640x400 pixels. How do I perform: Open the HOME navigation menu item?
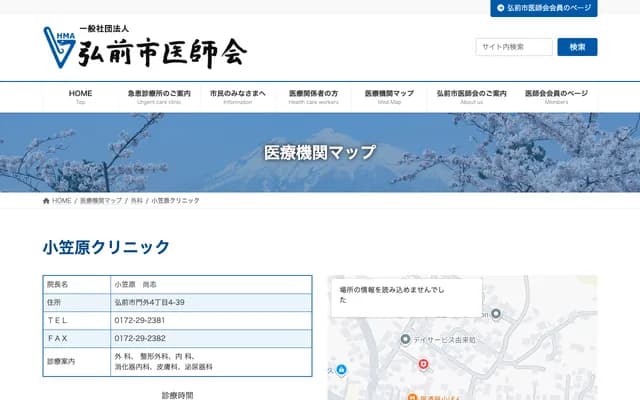(x=81, y=97)
